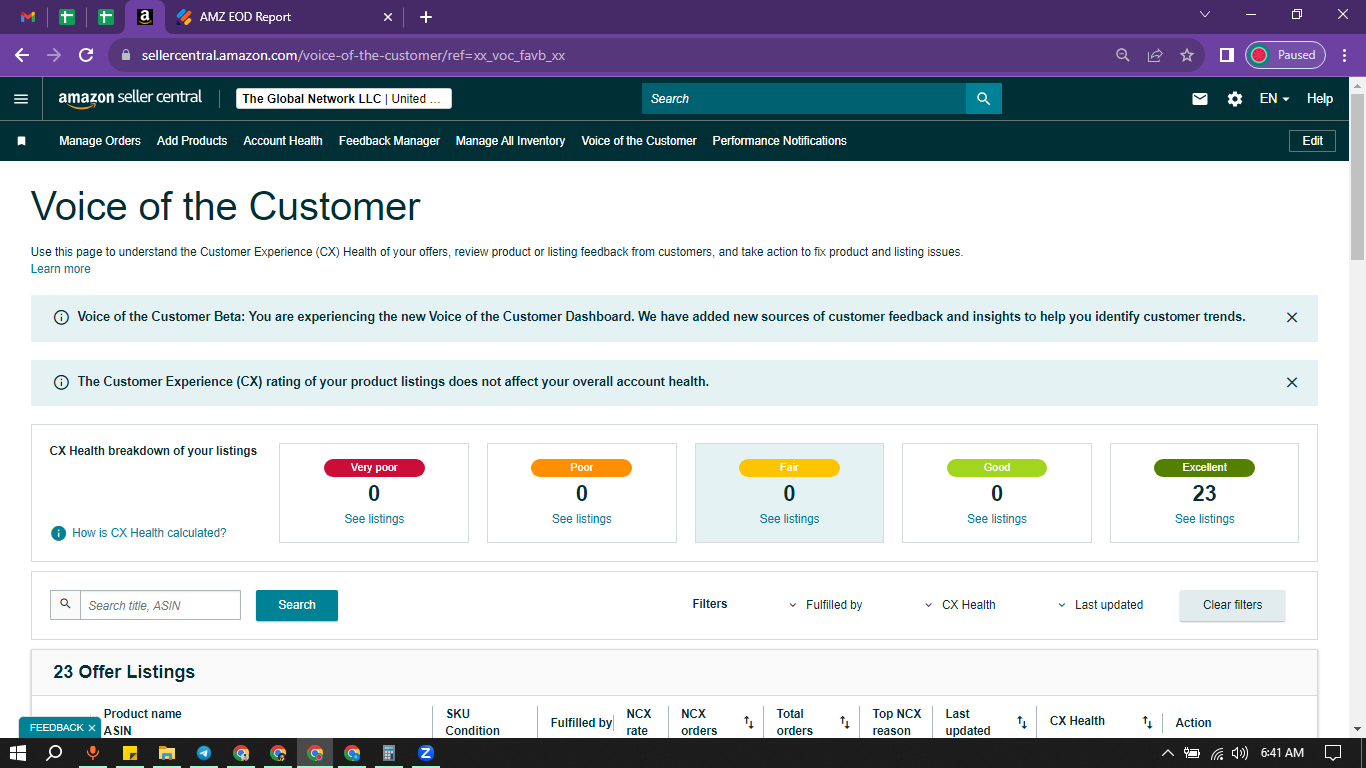Click the teal Search button
The height and width of the screenshot is (768, 1366).
[297, 605]
